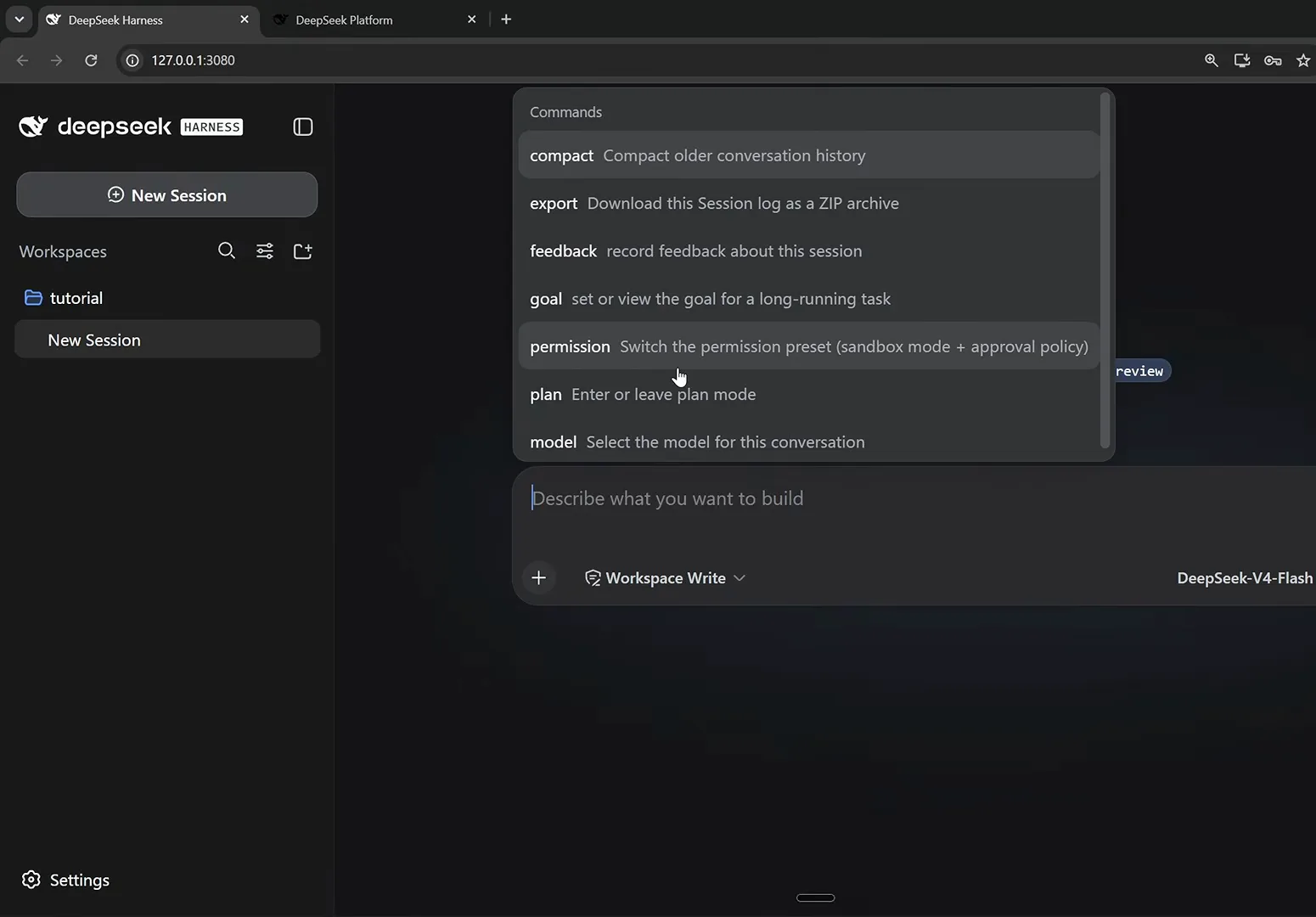Click the commands list scrollbar
This screenshot has height=917, width=1316.
tap(1105, 270)
